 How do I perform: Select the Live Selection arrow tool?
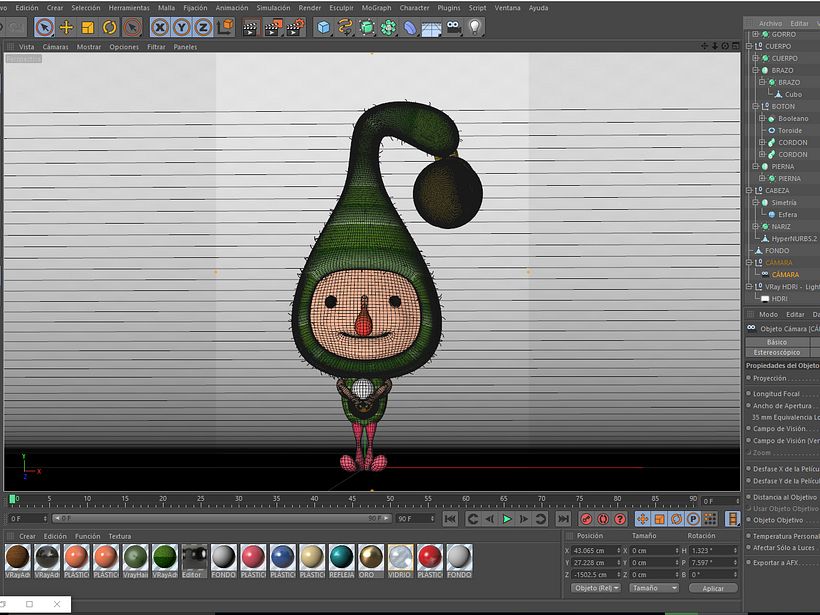point(44,27)
